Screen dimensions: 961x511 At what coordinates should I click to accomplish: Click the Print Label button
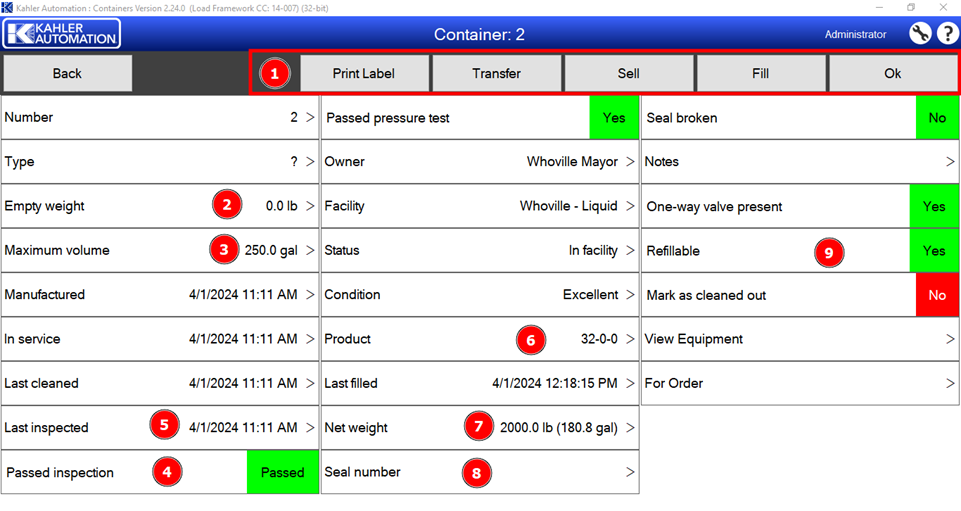(364, 74)
